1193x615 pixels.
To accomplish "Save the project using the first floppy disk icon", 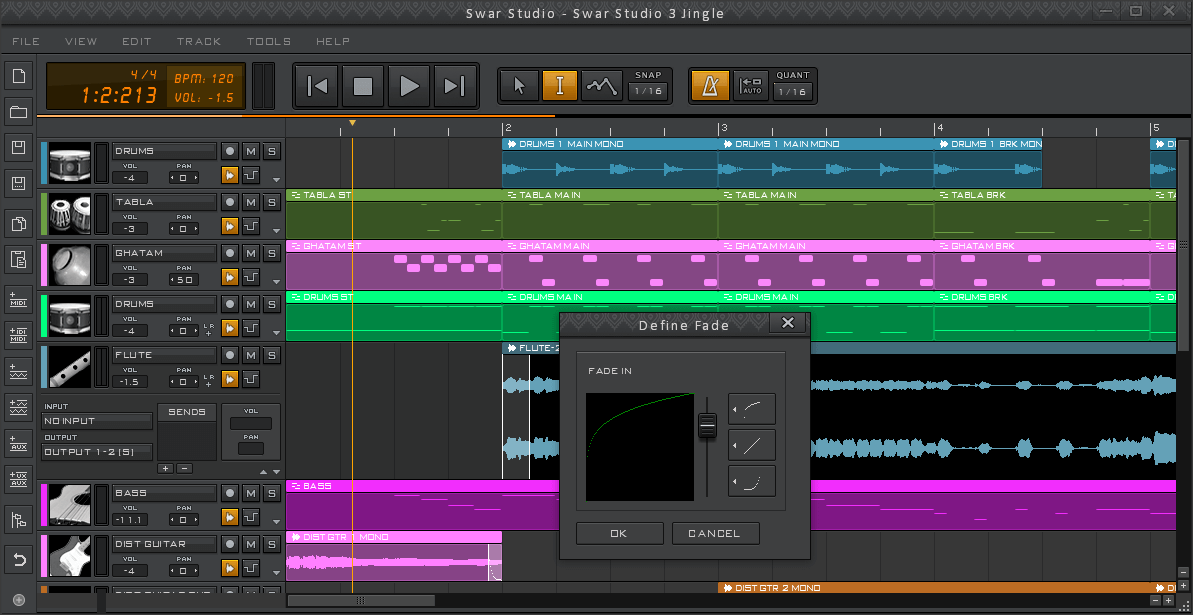I will tap(19, 148).
